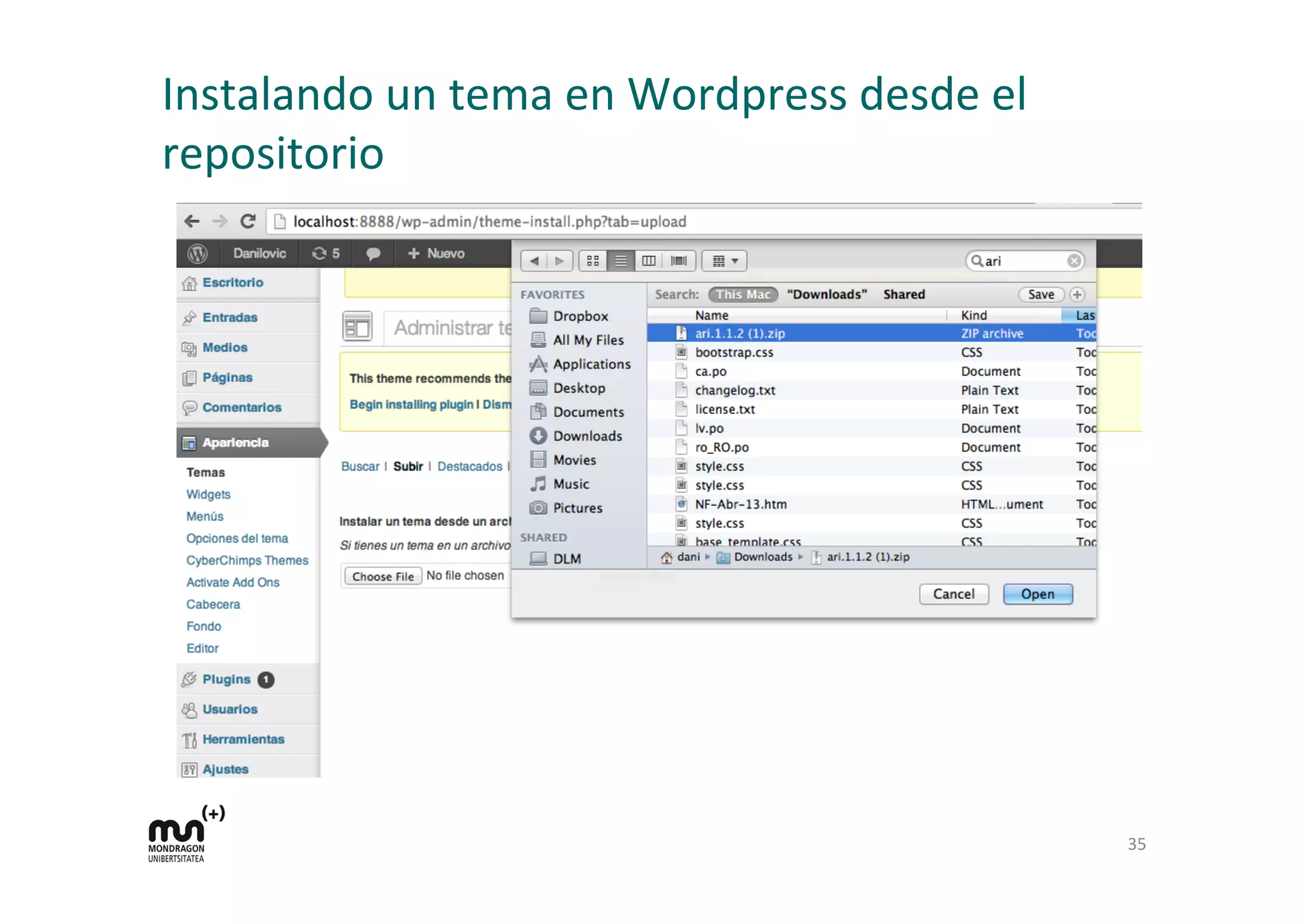Open Documents in sidebar
This screenshot has height=924, width=1308.
coord(577,412)
